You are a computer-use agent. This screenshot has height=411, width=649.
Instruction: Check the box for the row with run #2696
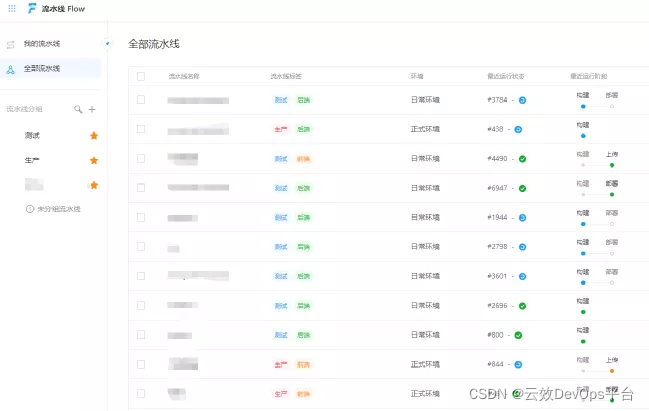click(141, 305)
